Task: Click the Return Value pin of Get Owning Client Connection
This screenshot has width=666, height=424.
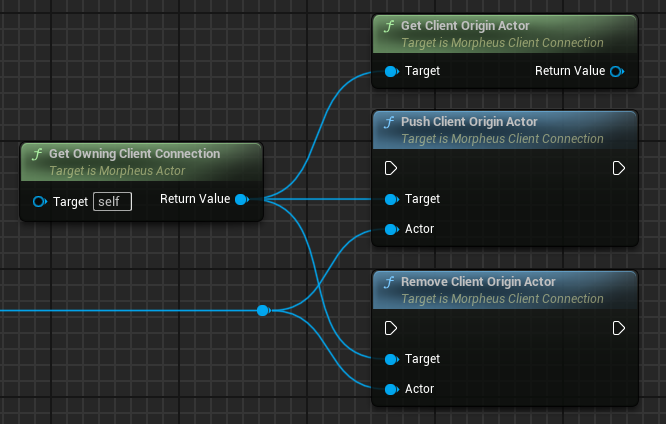Action: pyautogui.click(x=241, y=200)
